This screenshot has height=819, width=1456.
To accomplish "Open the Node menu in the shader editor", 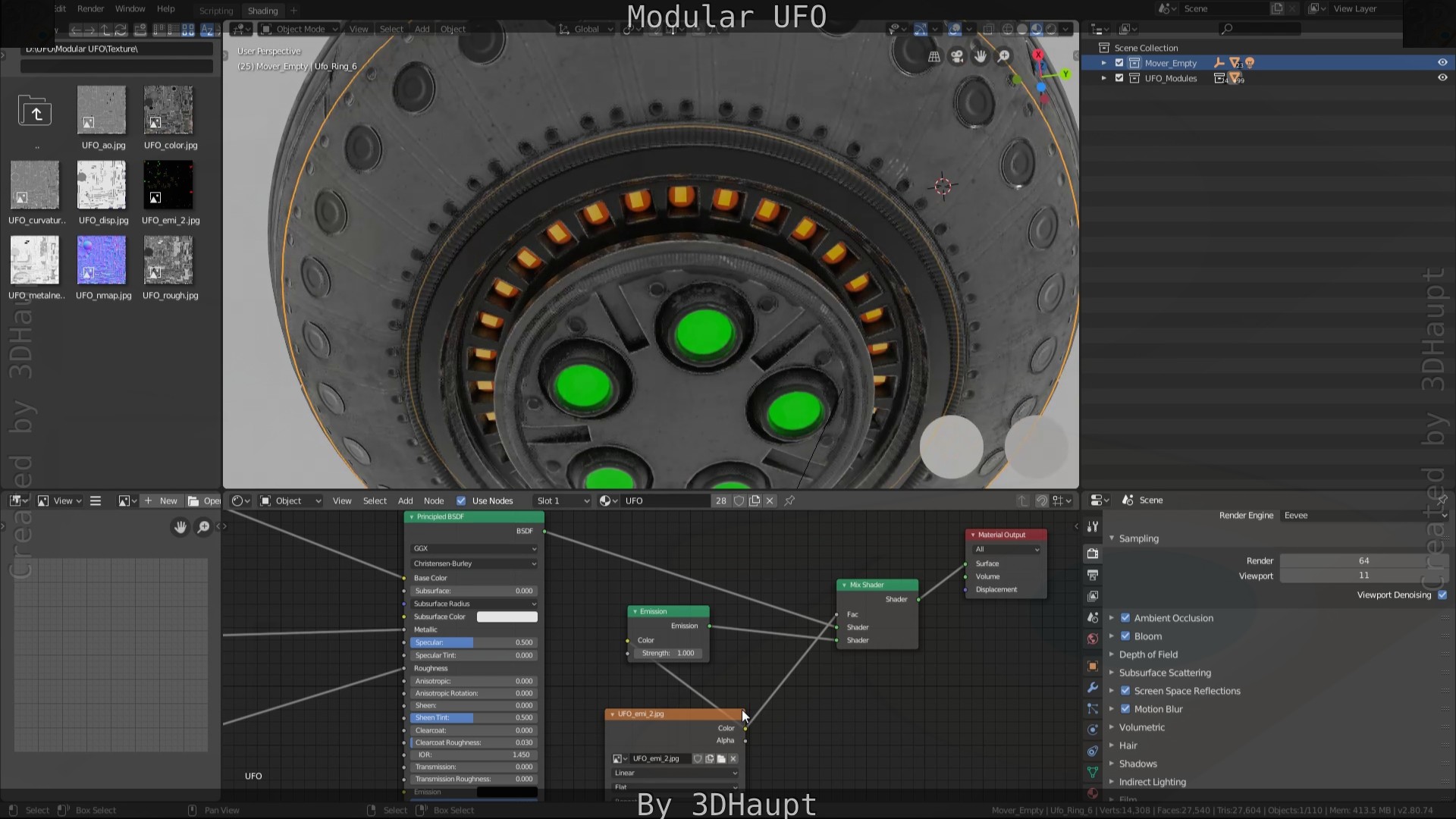I will (x=434, y=500).
